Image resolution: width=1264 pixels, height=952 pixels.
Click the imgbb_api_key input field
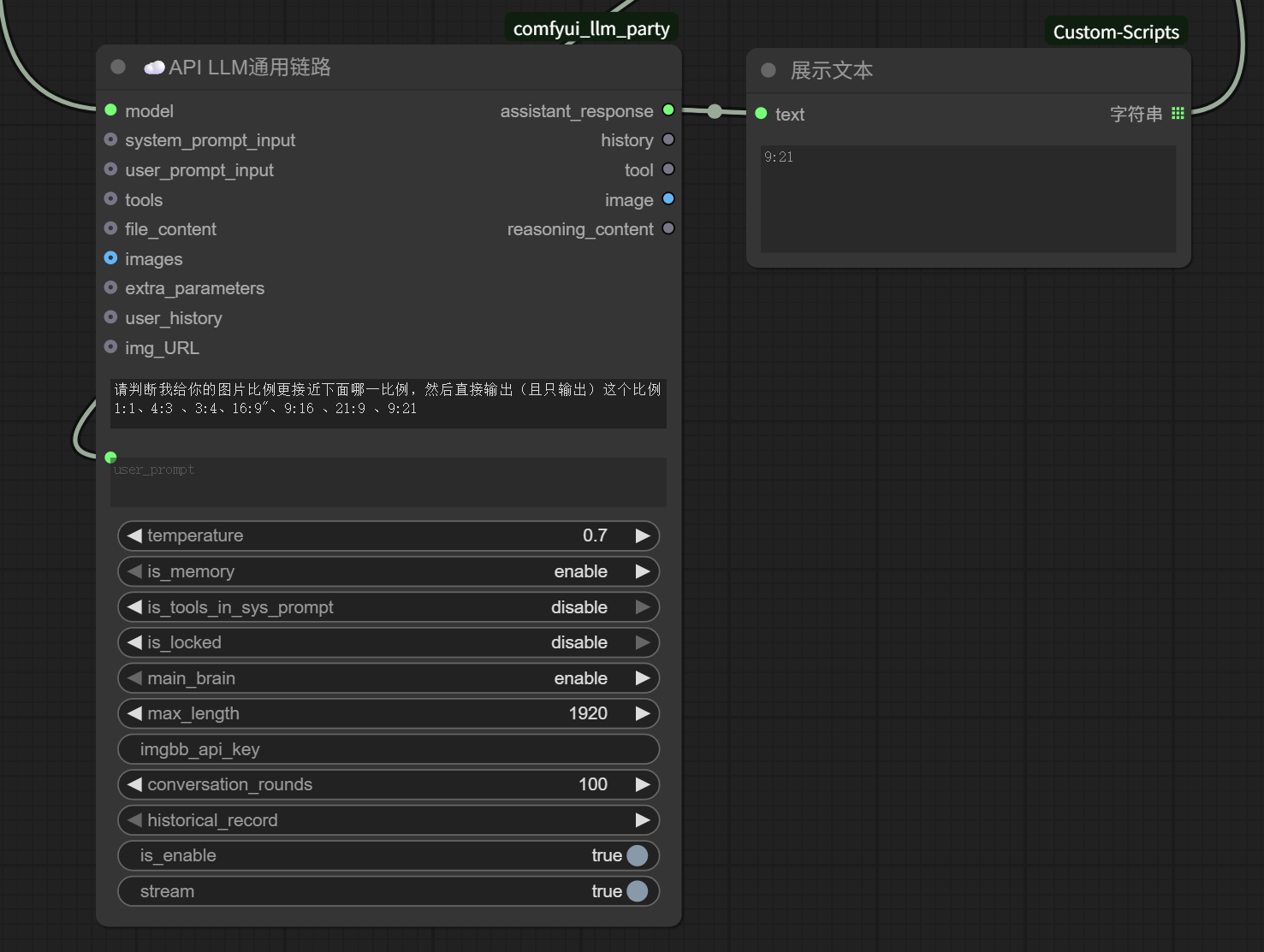click(x=389, y=749)
